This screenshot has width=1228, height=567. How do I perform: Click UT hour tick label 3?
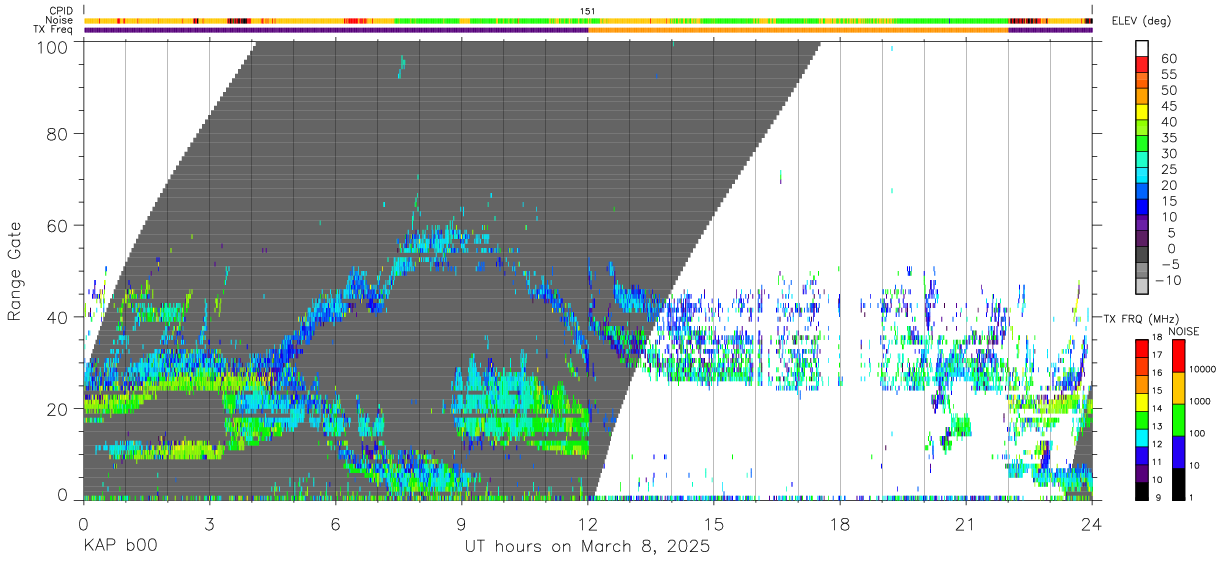click(x=209, y=524)
